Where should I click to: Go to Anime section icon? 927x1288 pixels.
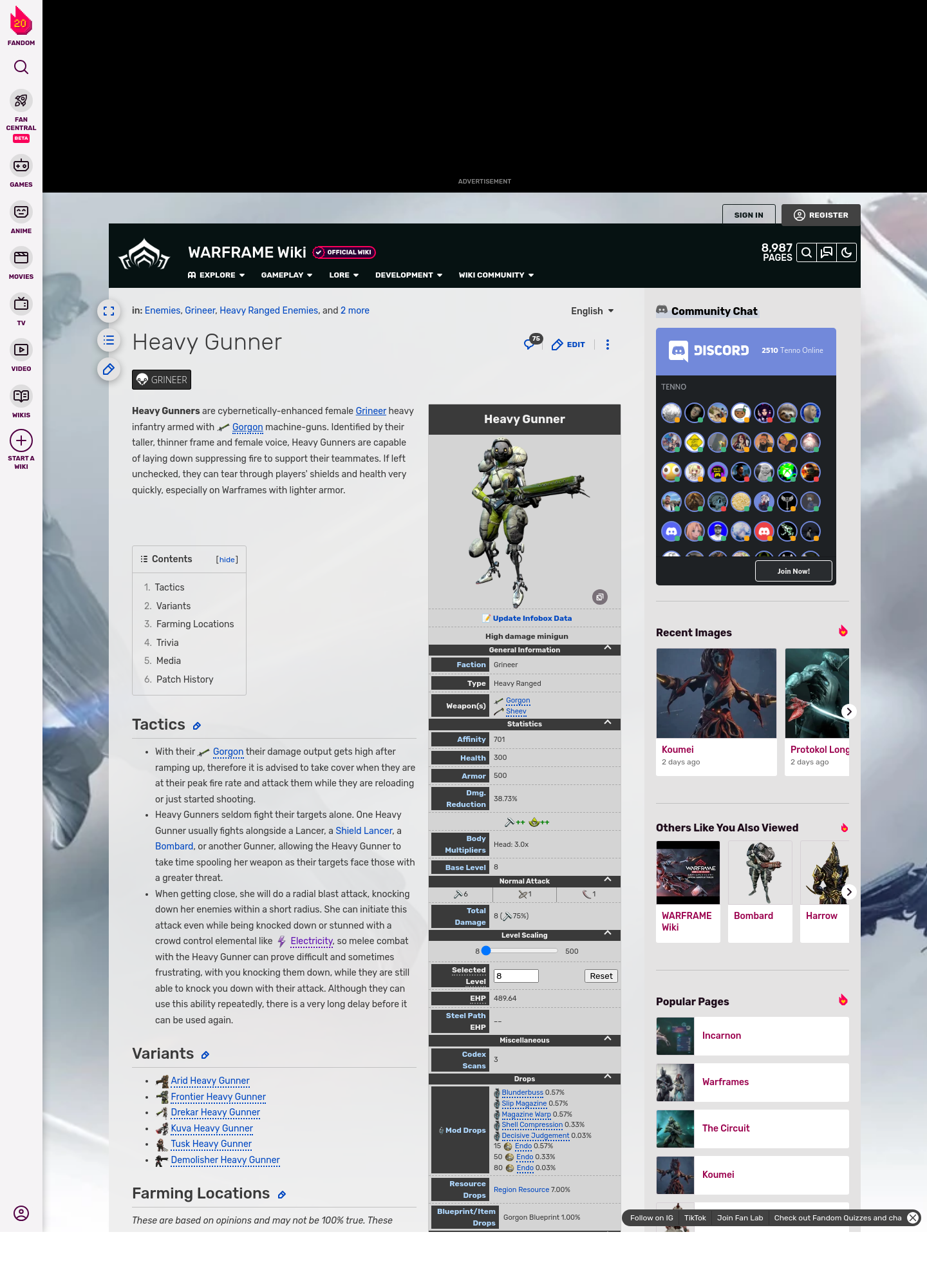click(x=21, y=212)
